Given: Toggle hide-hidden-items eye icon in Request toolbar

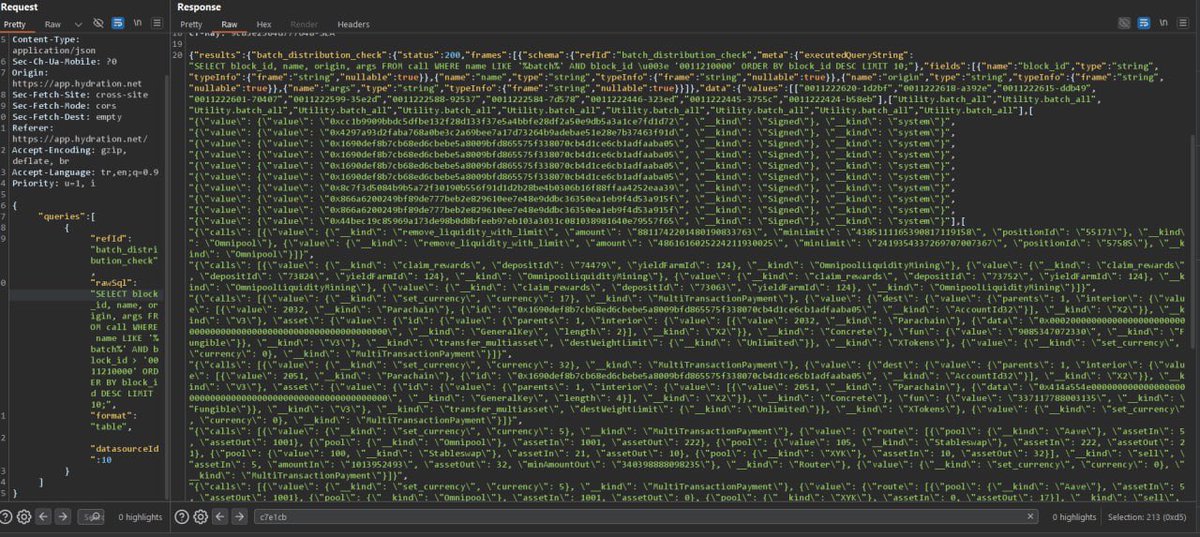Looking at the screenshot, I should (98, 23).
